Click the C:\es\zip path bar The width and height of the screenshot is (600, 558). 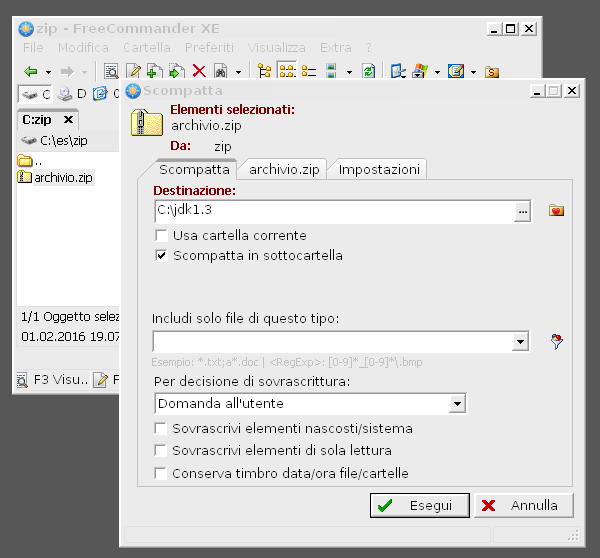click(68, 140)
